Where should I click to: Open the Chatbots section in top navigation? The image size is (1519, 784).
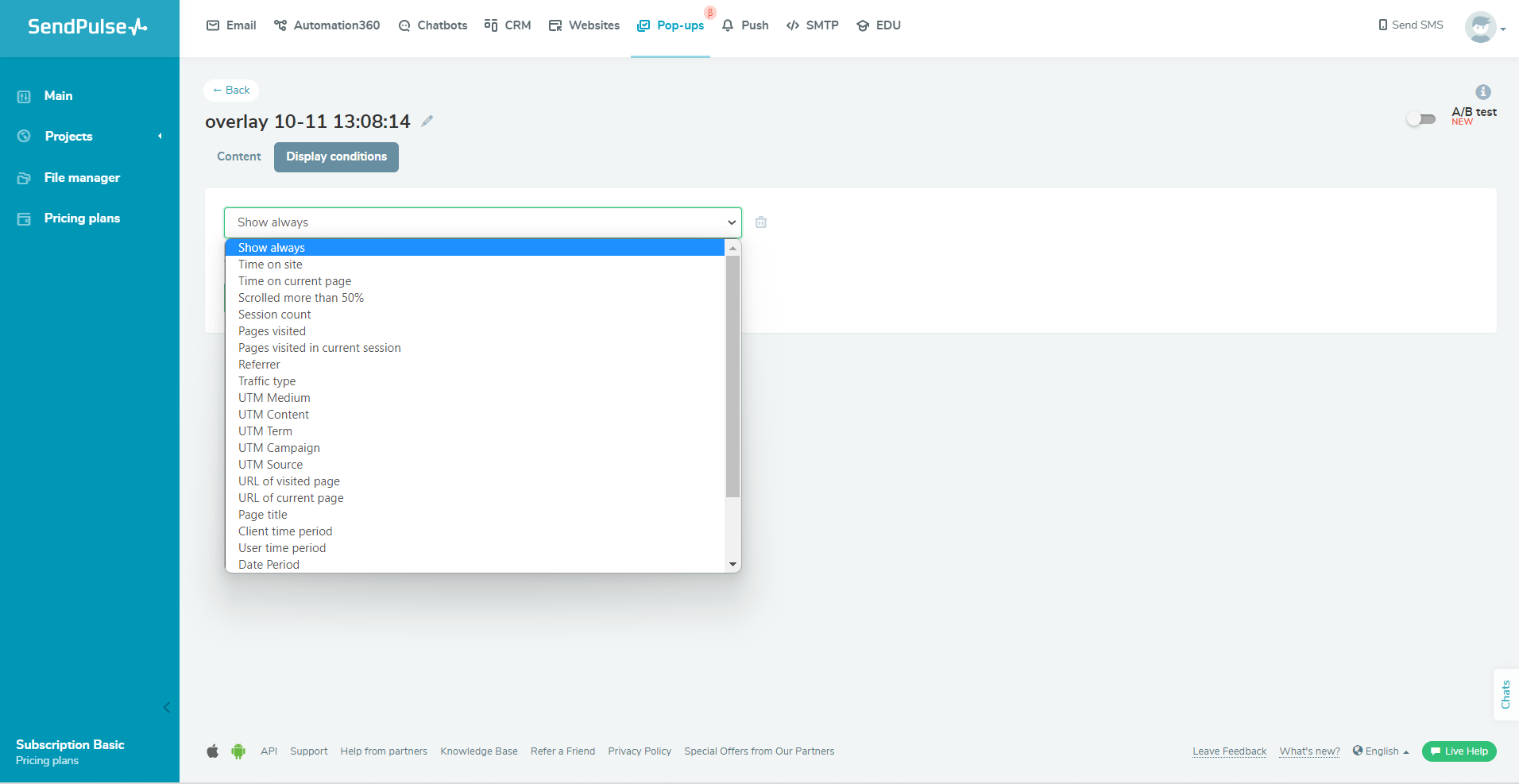[433, 25]
